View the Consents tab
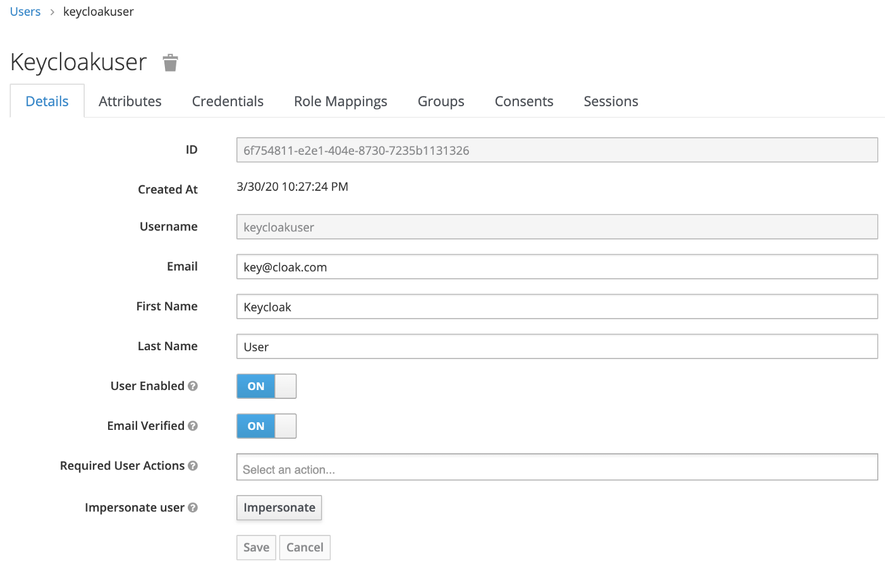Viewport: 885px width, 569px height. (x=523, y=101)
